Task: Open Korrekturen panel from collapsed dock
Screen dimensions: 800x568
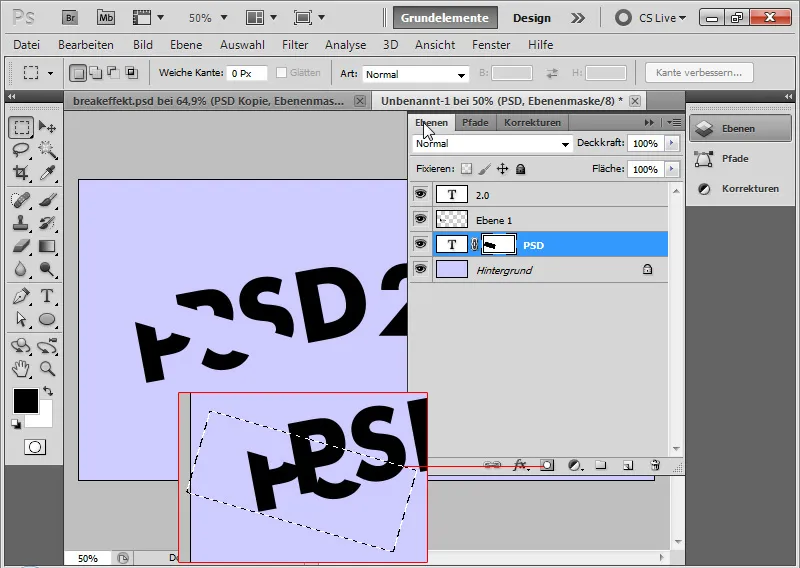Action: click(x=740, y=189)
